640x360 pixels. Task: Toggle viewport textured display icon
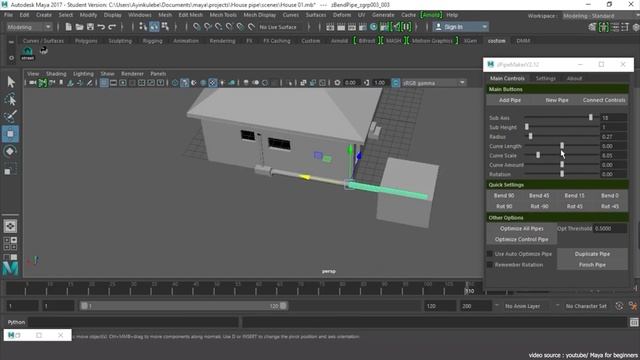point(213,83)
